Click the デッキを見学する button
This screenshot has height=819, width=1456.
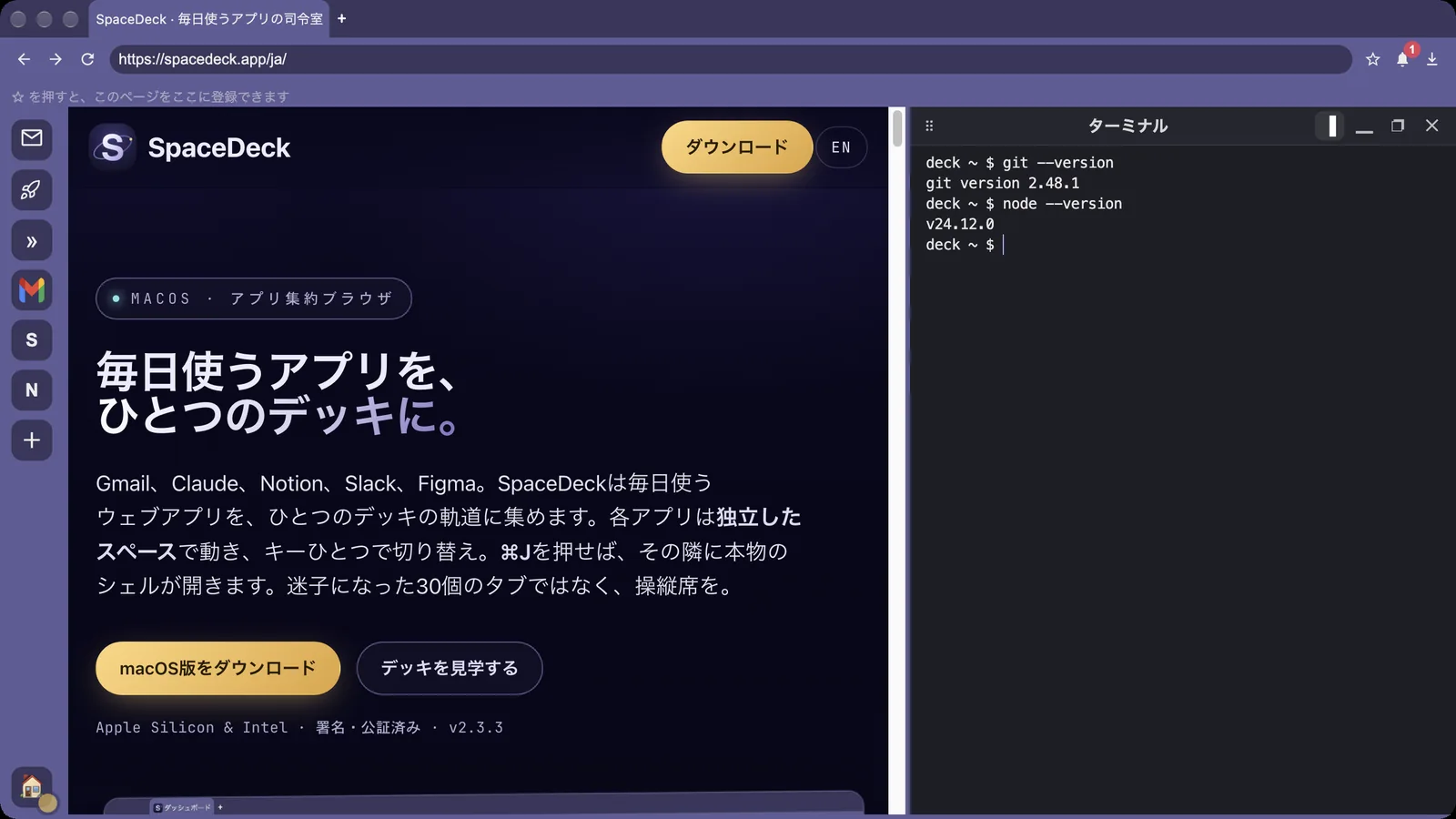[450, 668]
